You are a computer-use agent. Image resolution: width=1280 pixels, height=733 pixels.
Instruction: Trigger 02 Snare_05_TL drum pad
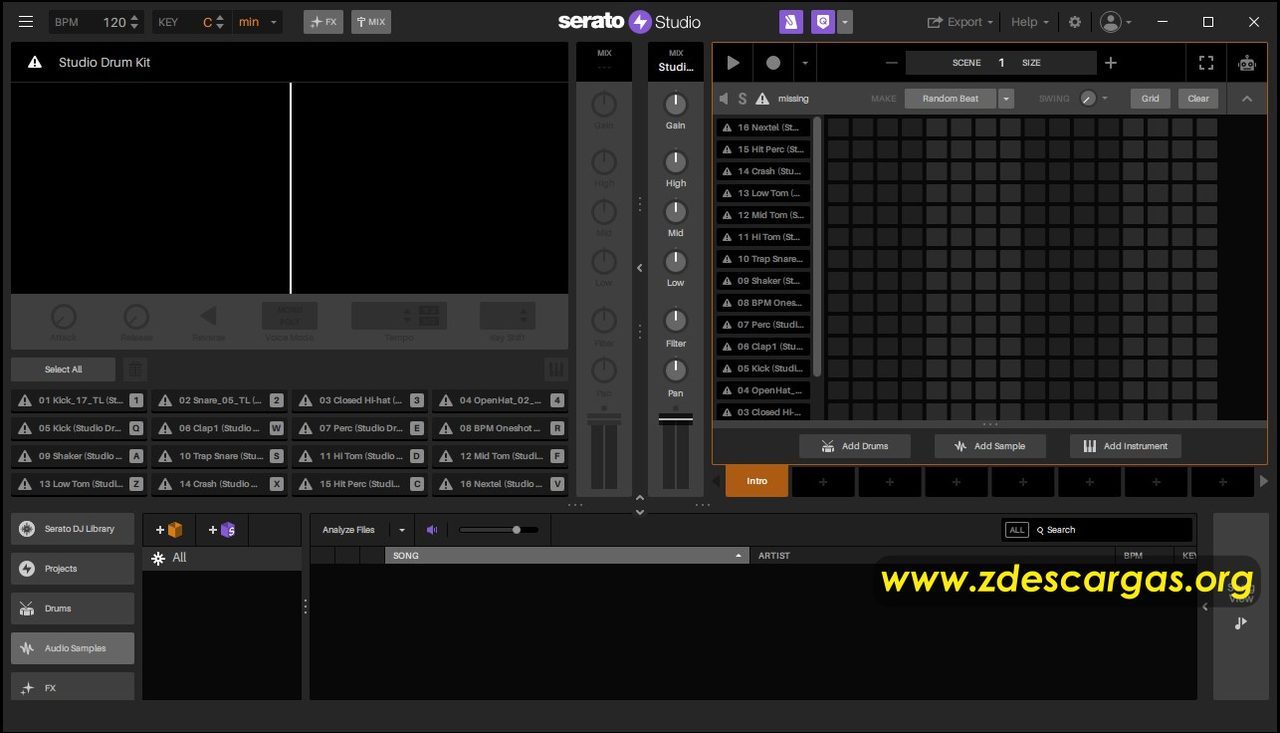[218, 400]
